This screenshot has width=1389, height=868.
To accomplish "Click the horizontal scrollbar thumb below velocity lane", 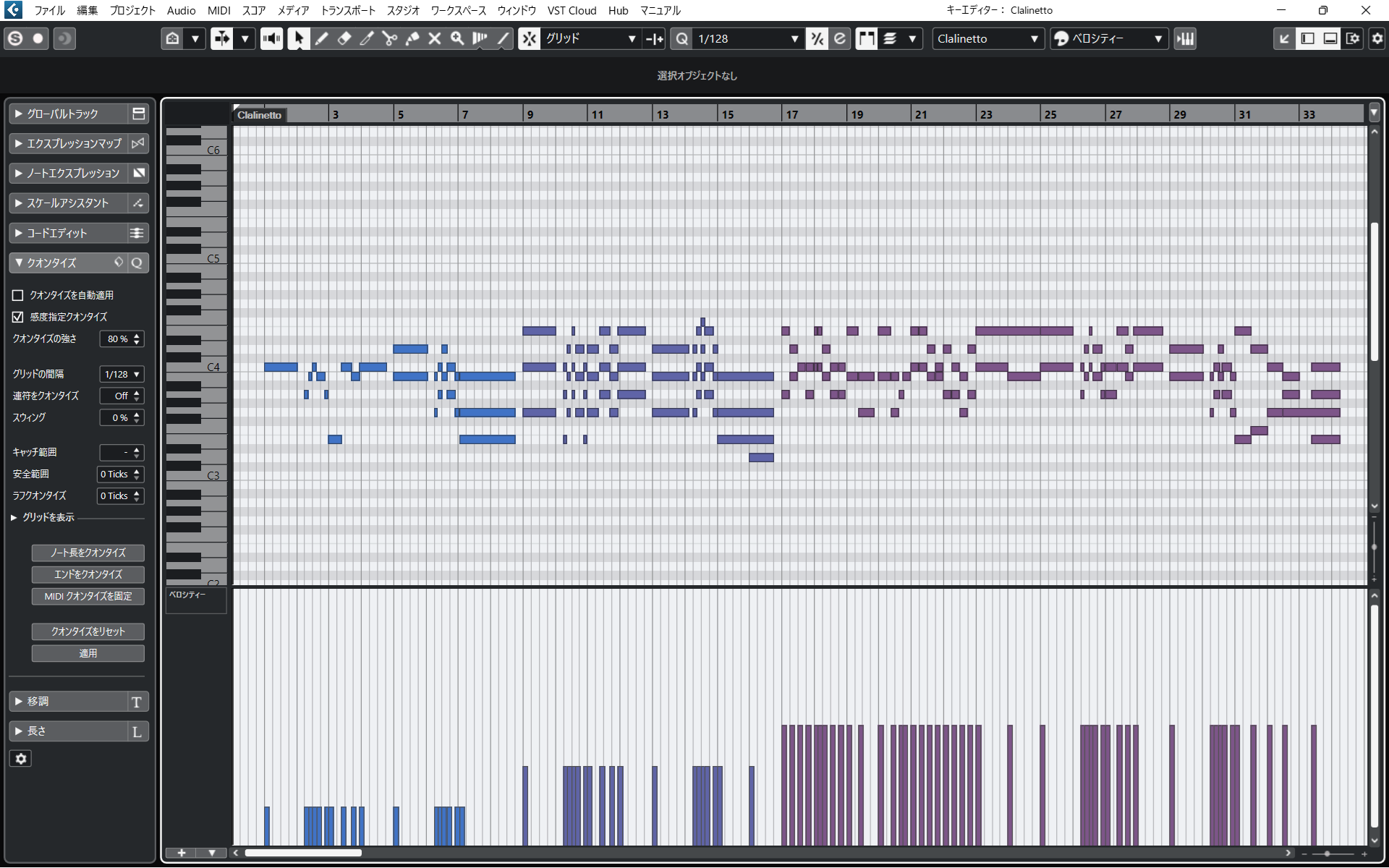I will pos(303,853).
